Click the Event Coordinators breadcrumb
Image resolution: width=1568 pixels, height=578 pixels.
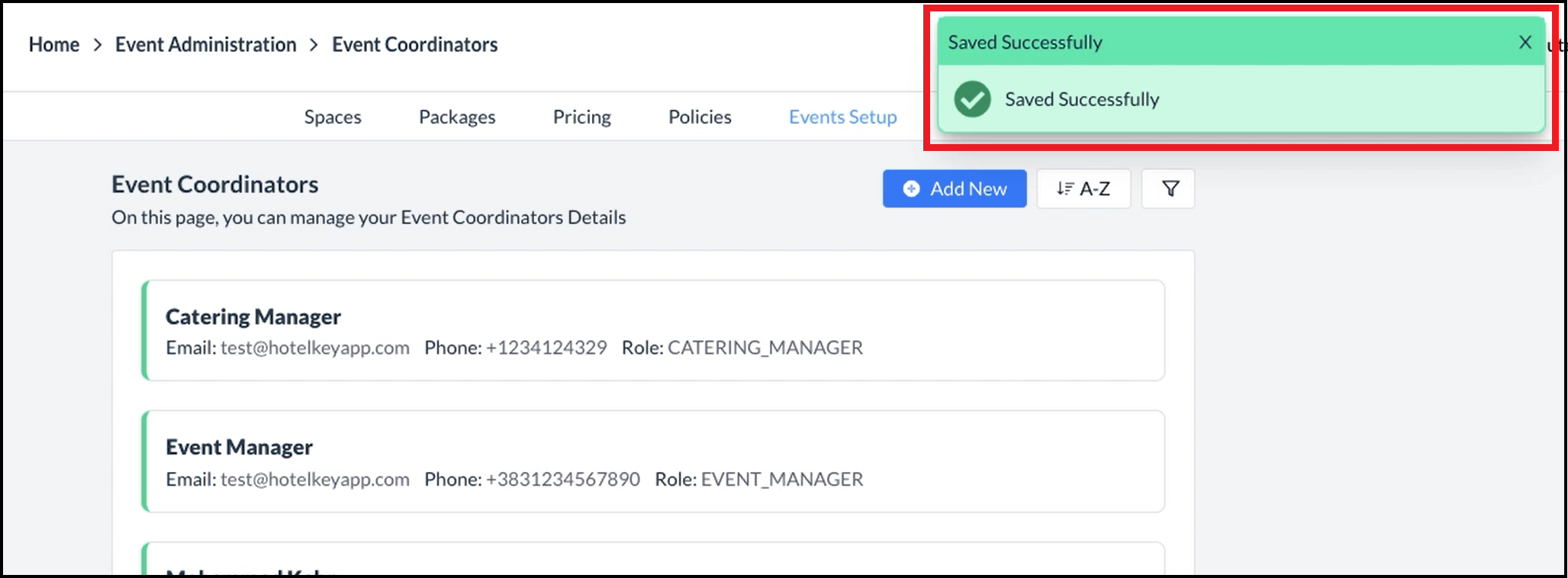(414, 45)
